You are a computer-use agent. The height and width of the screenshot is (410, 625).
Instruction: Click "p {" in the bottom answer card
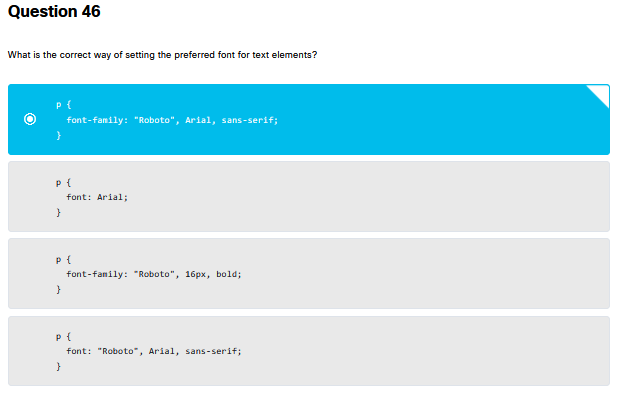(61, 336)
